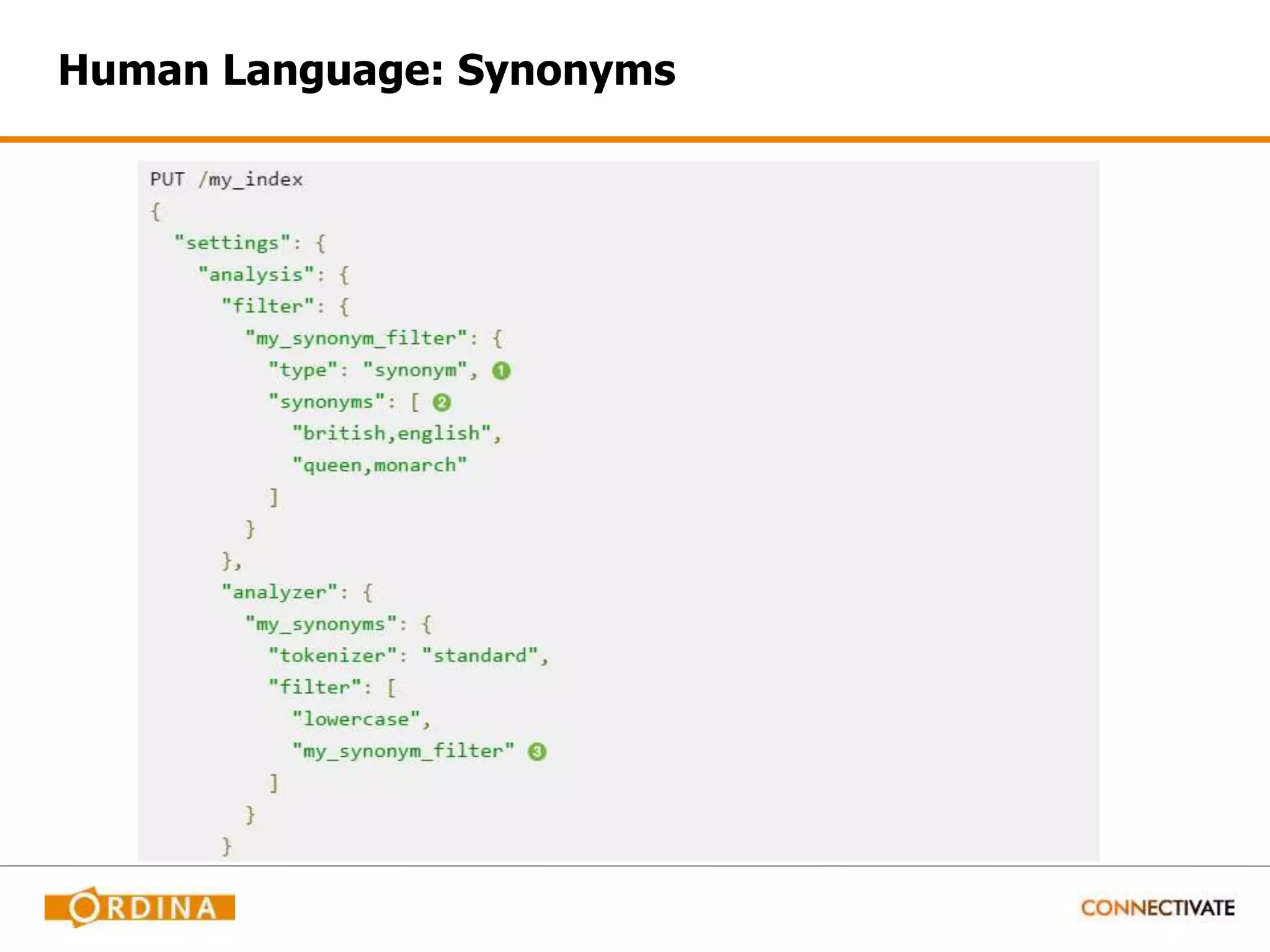1270x952 pixels.
Task: Click green callout marker number 3
Action: click(x=537, y=752)
